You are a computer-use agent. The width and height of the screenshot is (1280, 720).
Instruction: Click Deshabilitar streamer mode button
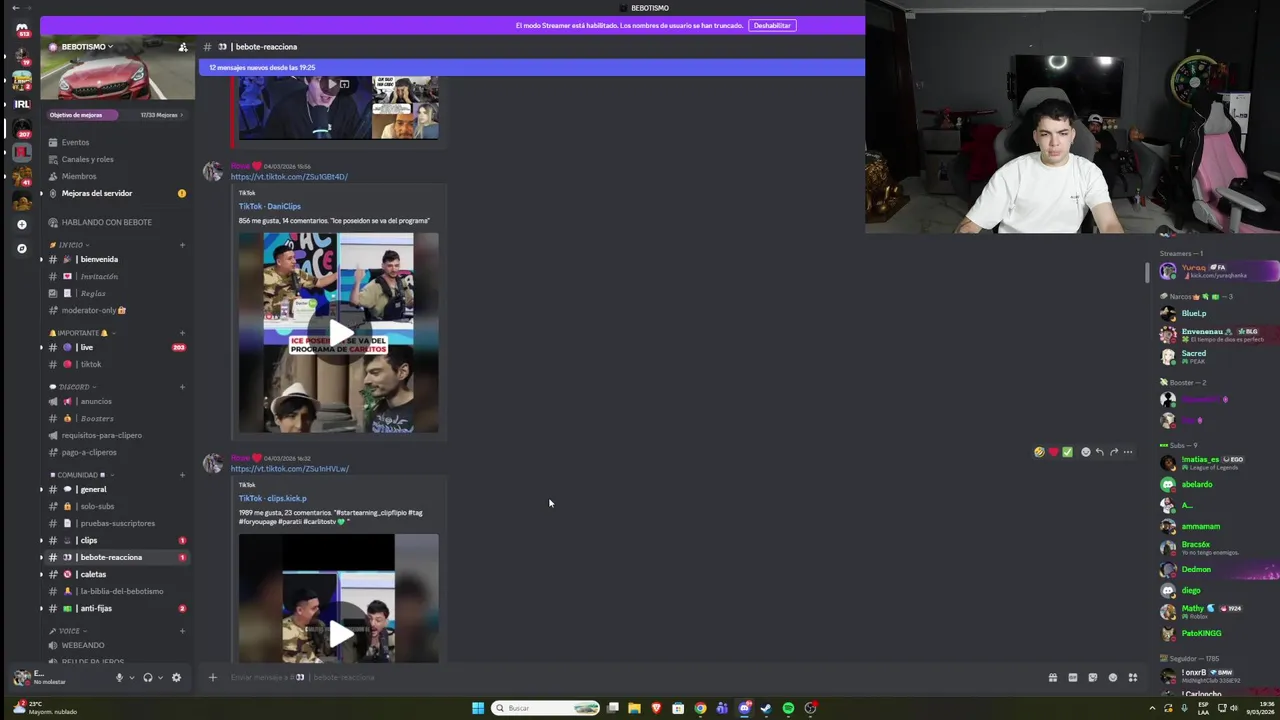(x=772, y=25)
